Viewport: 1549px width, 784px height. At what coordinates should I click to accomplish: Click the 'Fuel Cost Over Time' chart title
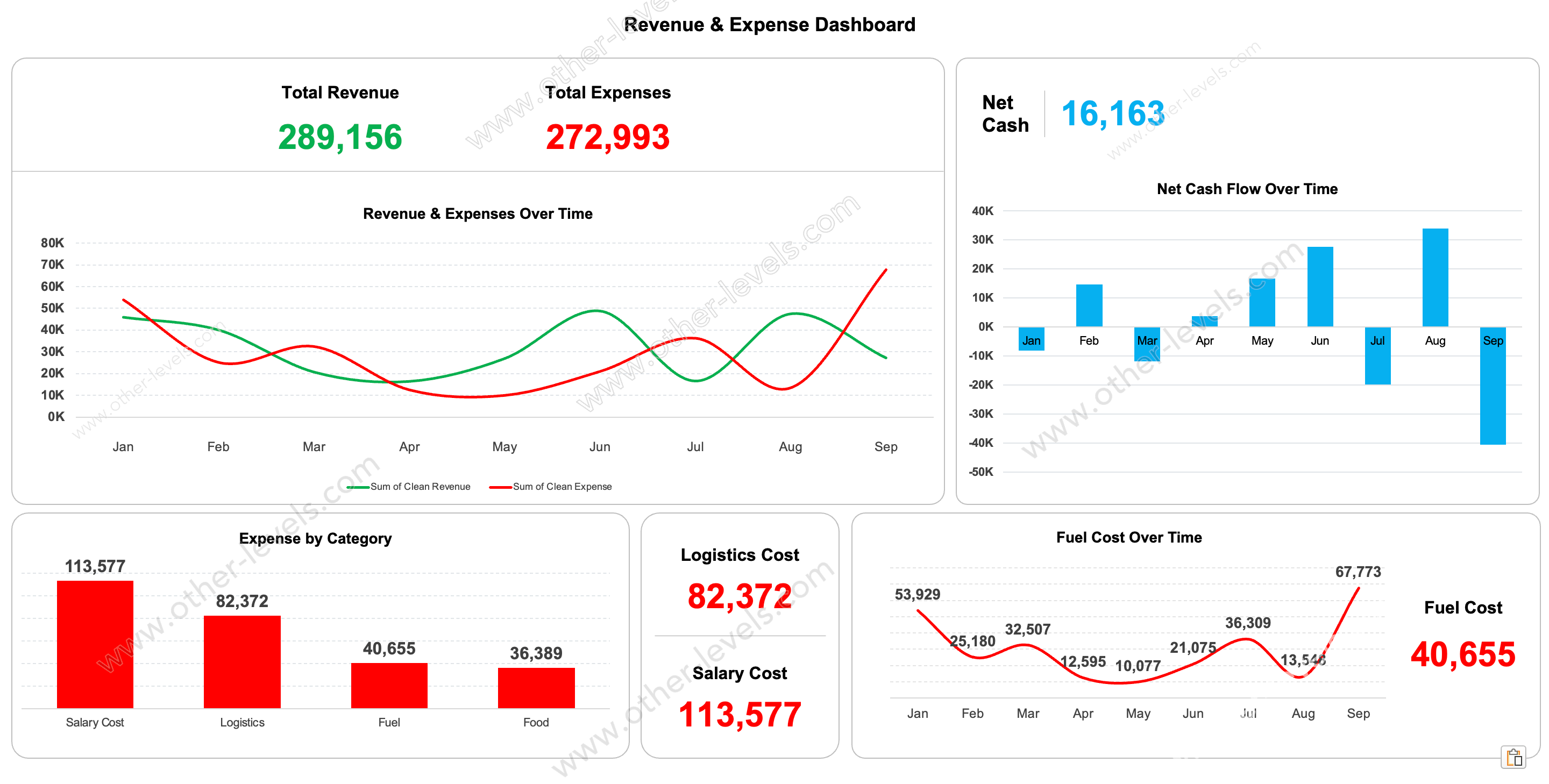pos(1129,537)
